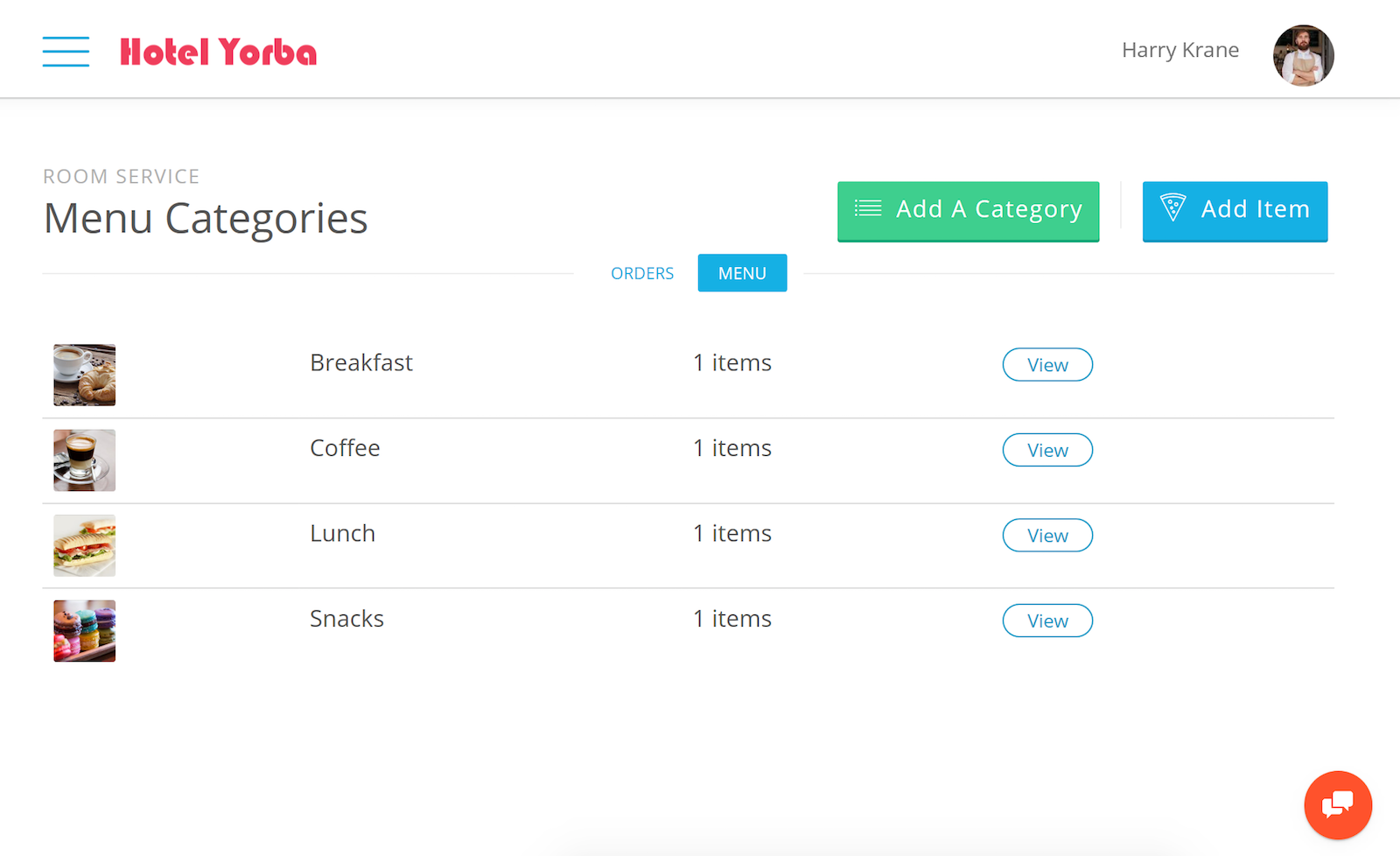Click the Coffee espresso thumbnail
Screen dimensions: 1400x856
(x=84, y=460)
